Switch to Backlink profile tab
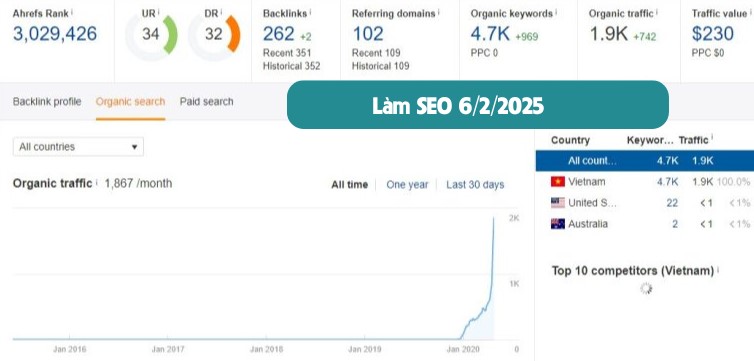The width and height of the screenshot is (754, 361). [47, 101]
